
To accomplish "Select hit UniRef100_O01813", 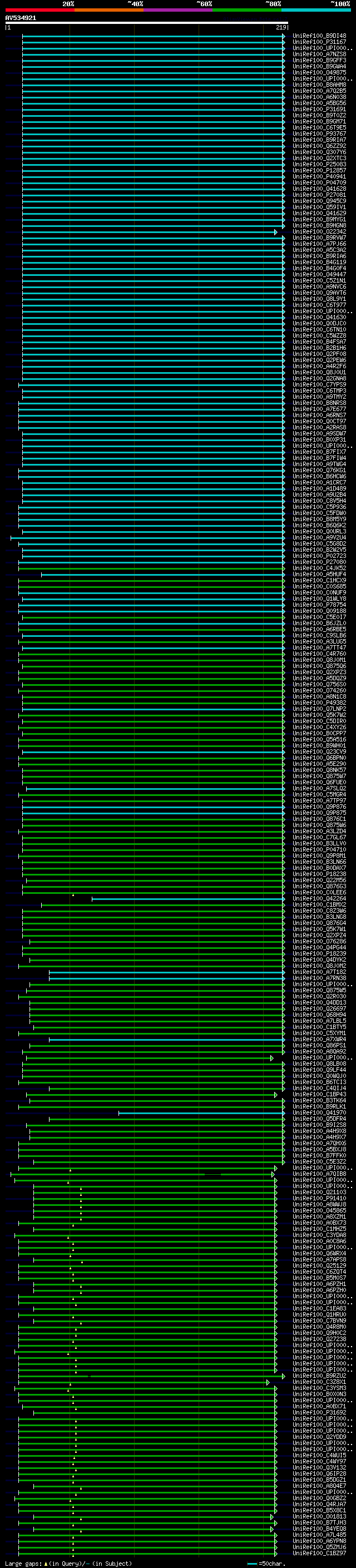I will pos(319,1516).
